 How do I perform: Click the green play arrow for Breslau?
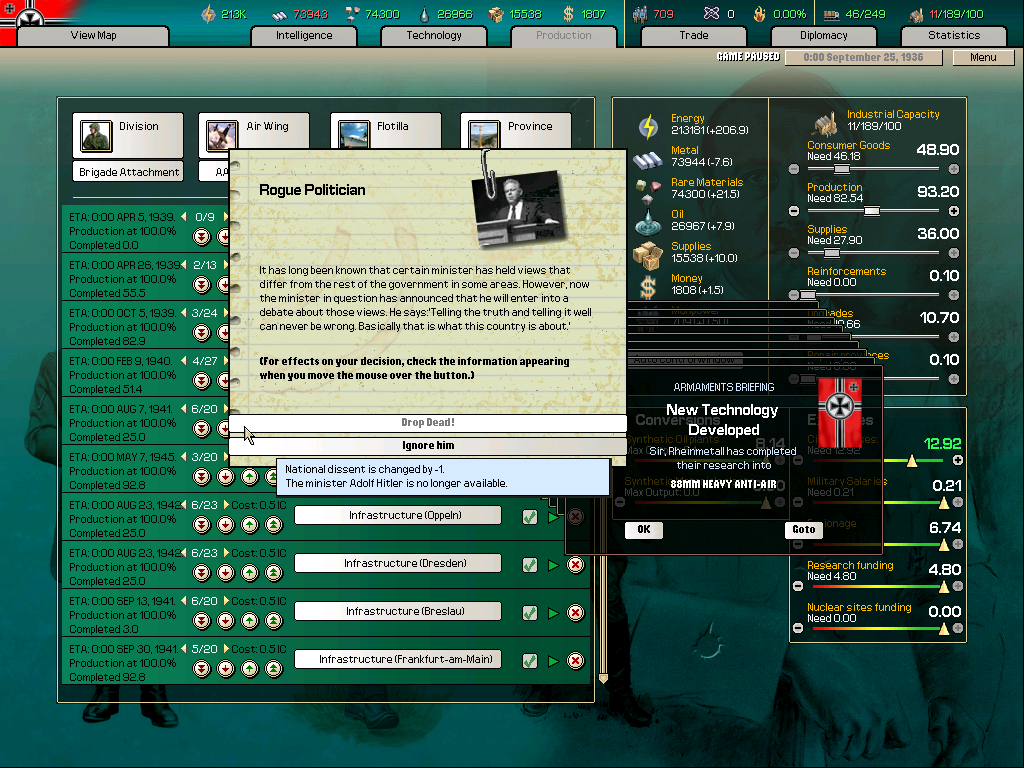coord(553,613)
